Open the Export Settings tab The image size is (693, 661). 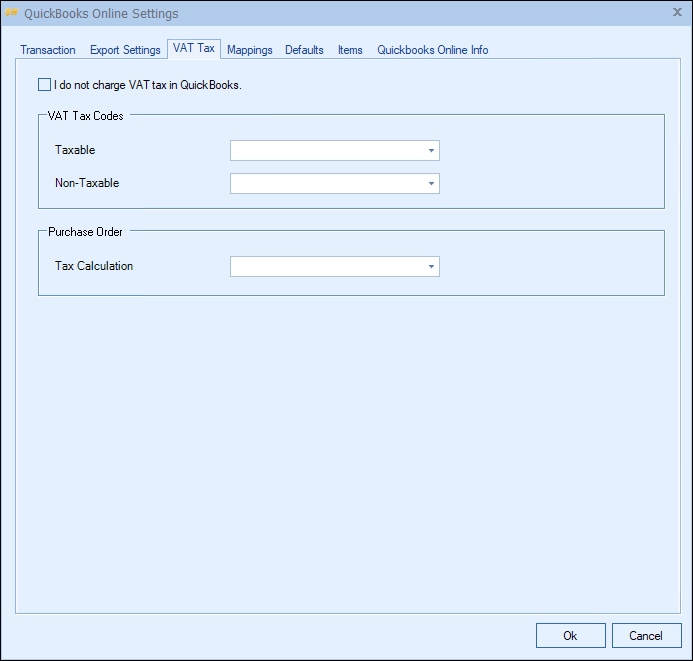125,50
